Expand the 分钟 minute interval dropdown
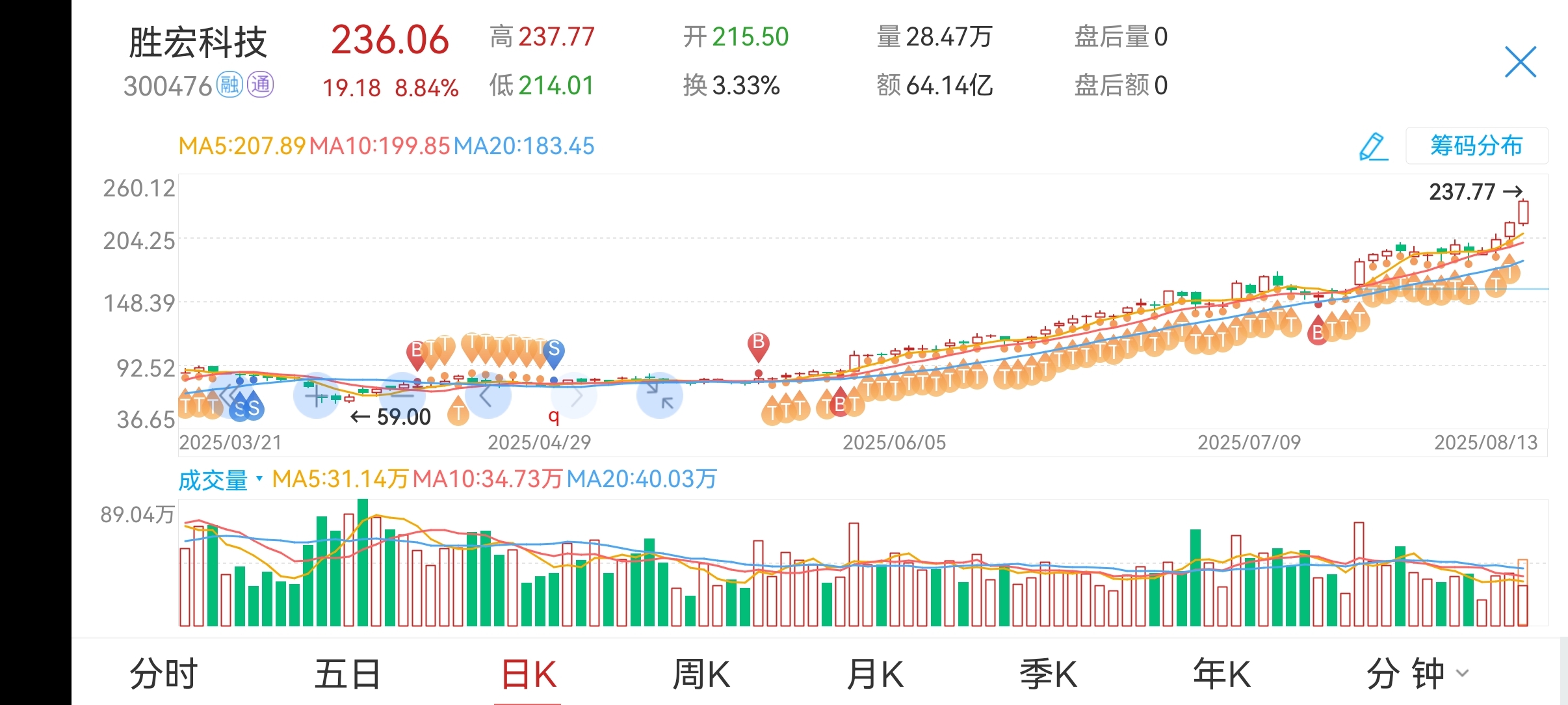The width and height of the screenshot is (1568, 705). pos(1417,673)
